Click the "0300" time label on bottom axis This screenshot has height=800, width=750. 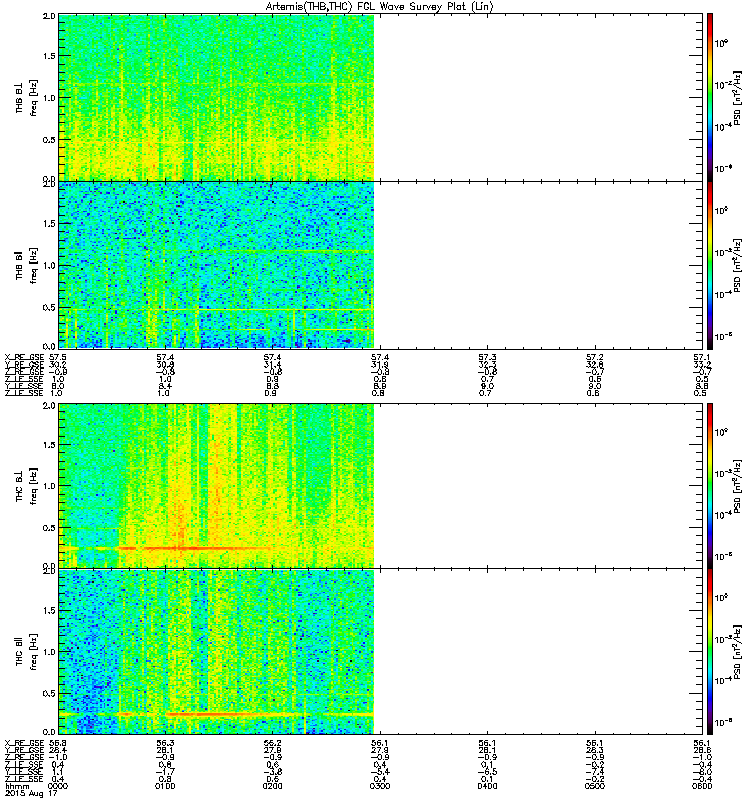pos(380,786)
